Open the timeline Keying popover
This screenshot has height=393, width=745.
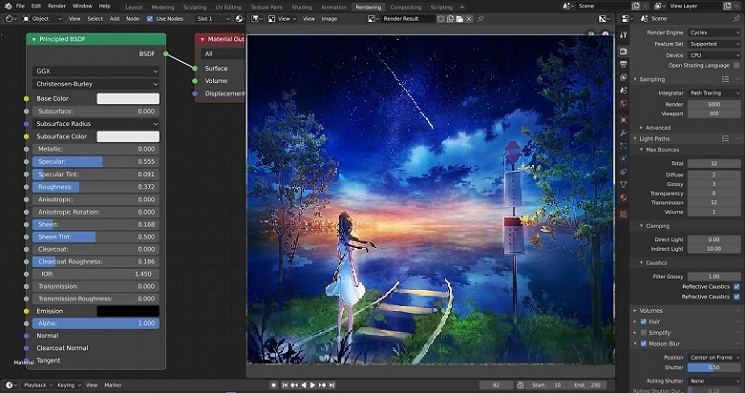(68, 385)
